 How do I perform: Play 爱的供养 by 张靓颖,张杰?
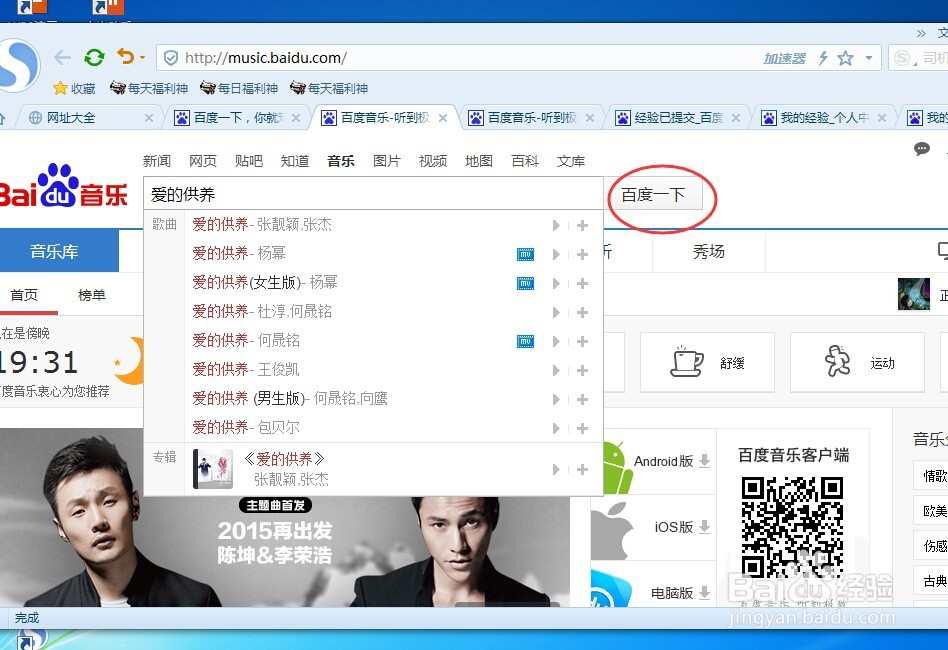[556, 226]
